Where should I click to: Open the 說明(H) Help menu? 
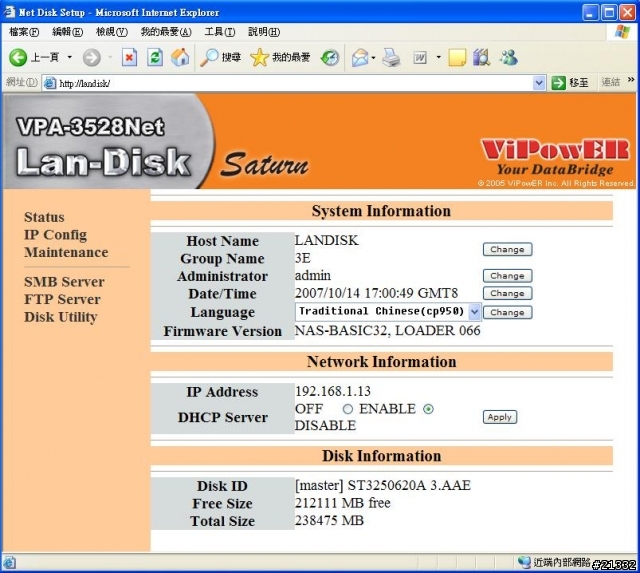(264, 32)
